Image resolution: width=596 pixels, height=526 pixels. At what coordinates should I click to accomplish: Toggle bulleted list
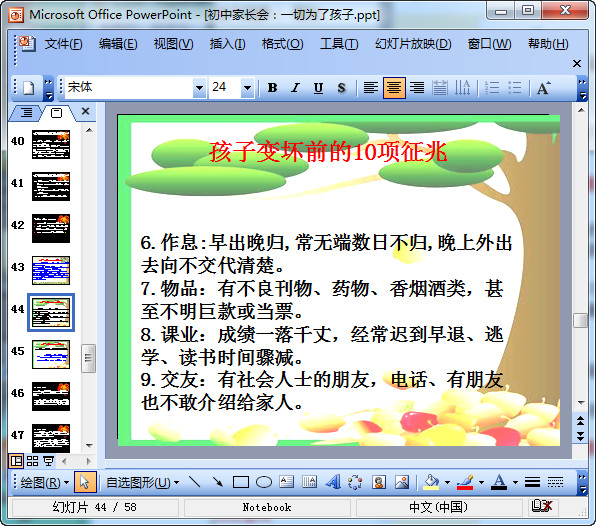click(x=515, y=88)
